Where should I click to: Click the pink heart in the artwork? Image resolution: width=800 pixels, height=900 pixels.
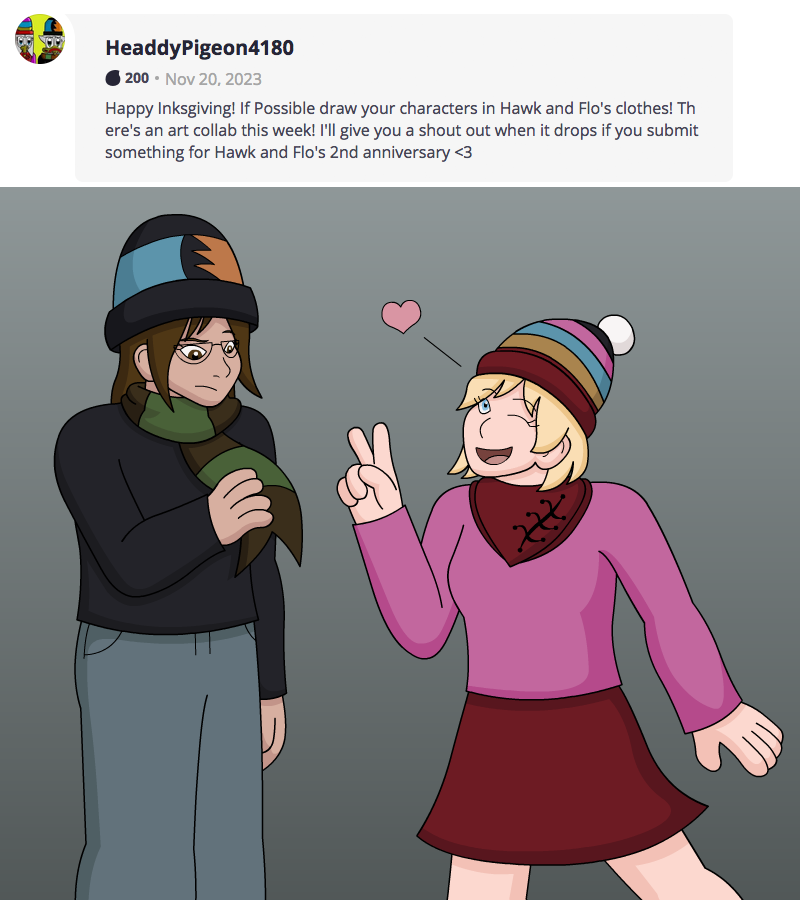(402, 315)
